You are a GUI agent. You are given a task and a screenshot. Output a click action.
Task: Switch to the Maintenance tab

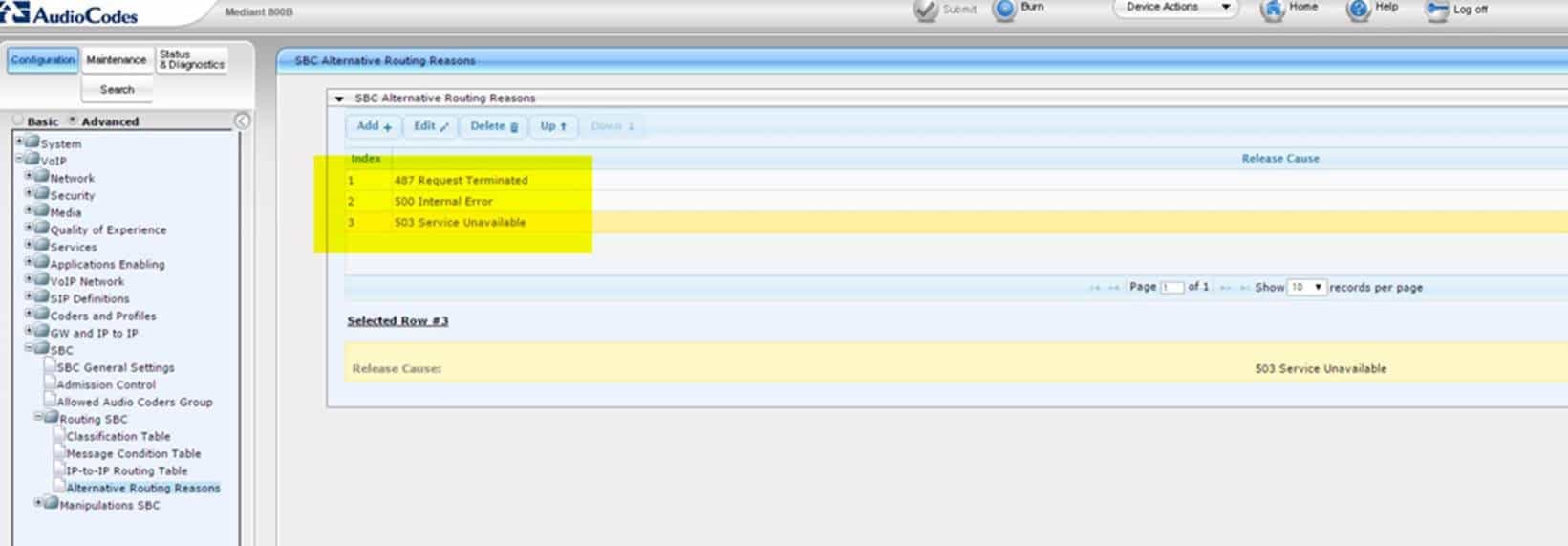pos(117,60)
